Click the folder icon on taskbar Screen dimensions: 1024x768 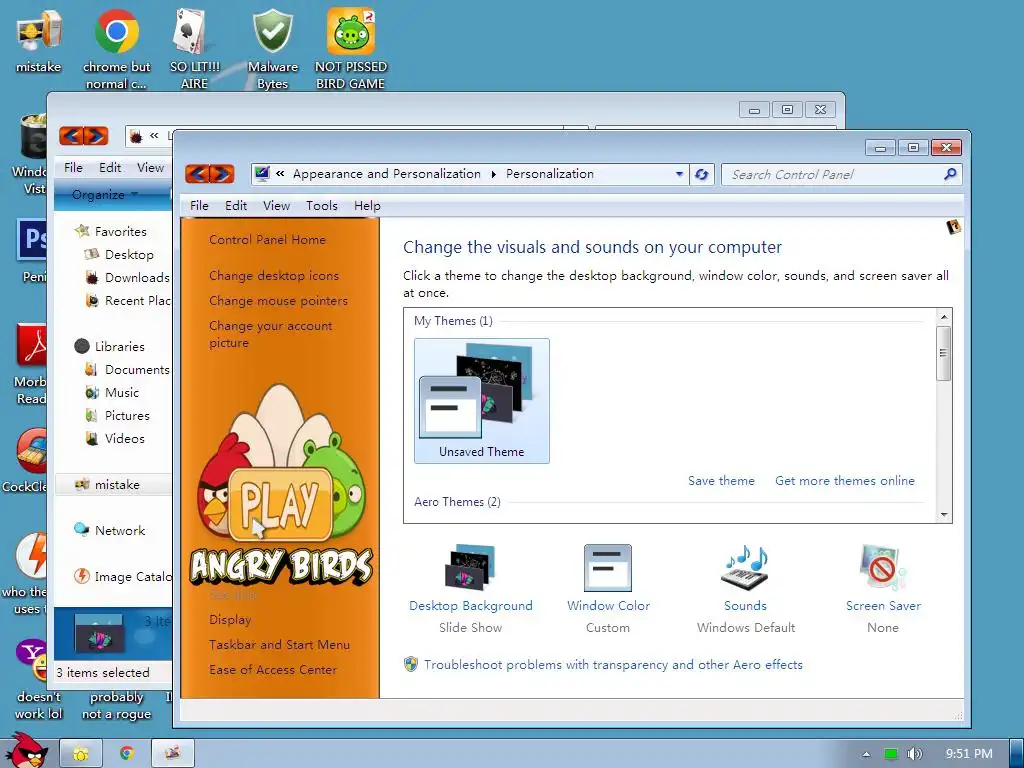coord(81,753)
